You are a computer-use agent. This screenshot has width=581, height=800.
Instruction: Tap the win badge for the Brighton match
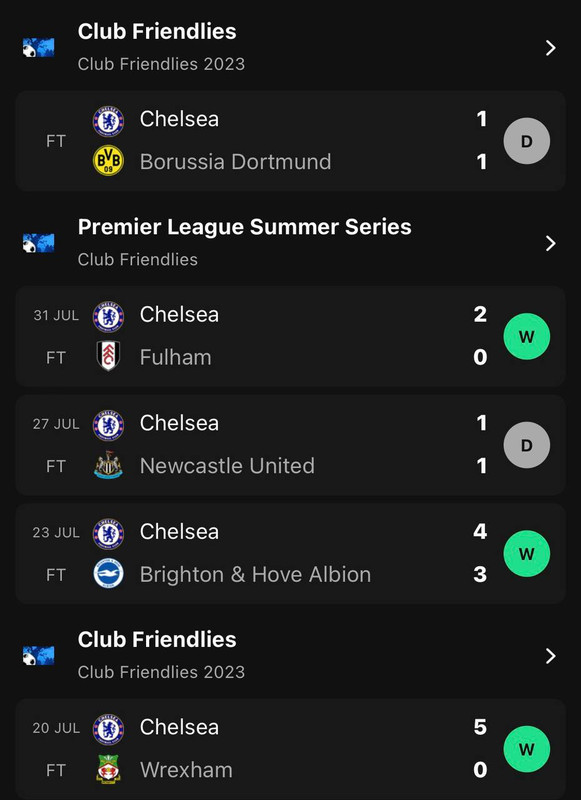[526, 554]
